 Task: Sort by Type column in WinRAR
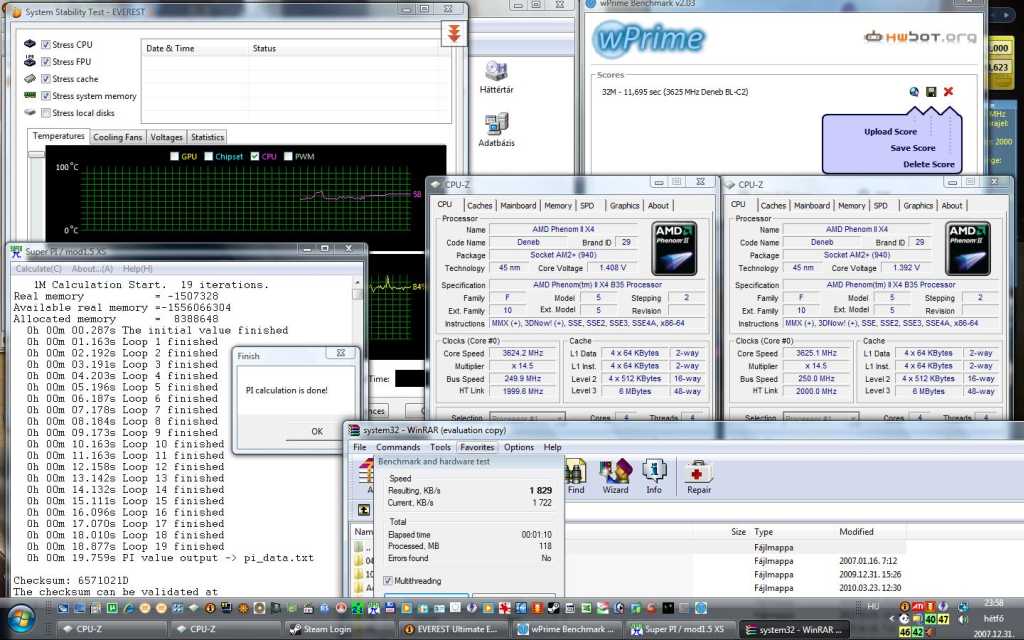coord(793,532)
